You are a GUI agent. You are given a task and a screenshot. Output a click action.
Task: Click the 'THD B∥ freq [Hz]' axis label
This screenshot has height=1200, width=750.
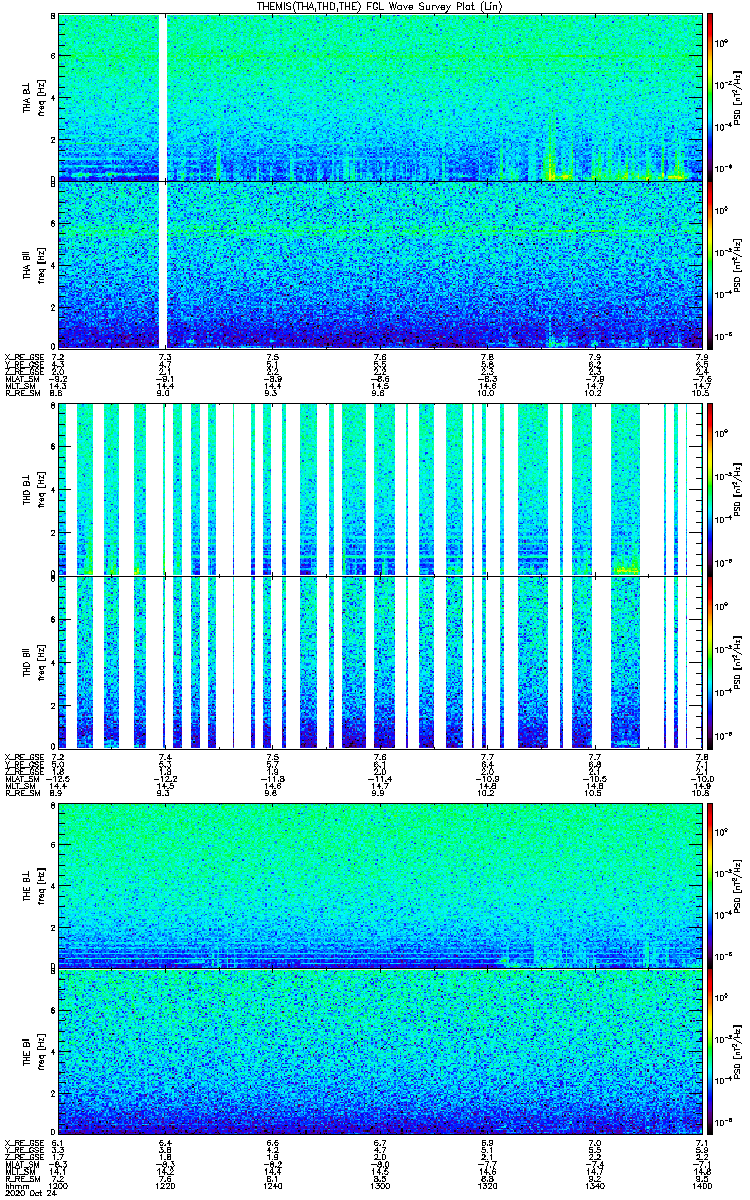34,662
